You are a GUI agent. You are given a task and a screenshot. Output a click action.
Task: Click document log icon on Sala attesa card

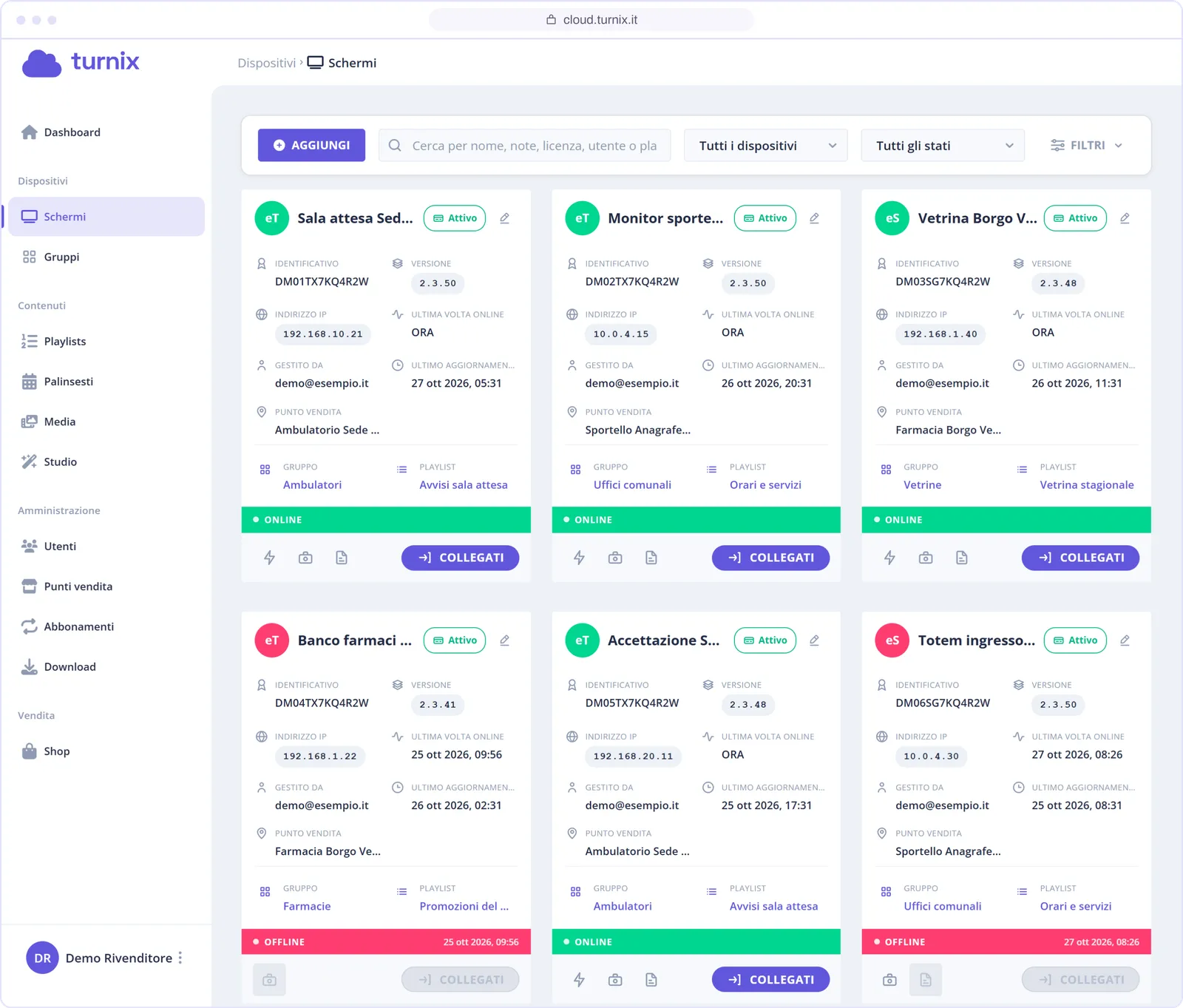(x=342, y=558)
